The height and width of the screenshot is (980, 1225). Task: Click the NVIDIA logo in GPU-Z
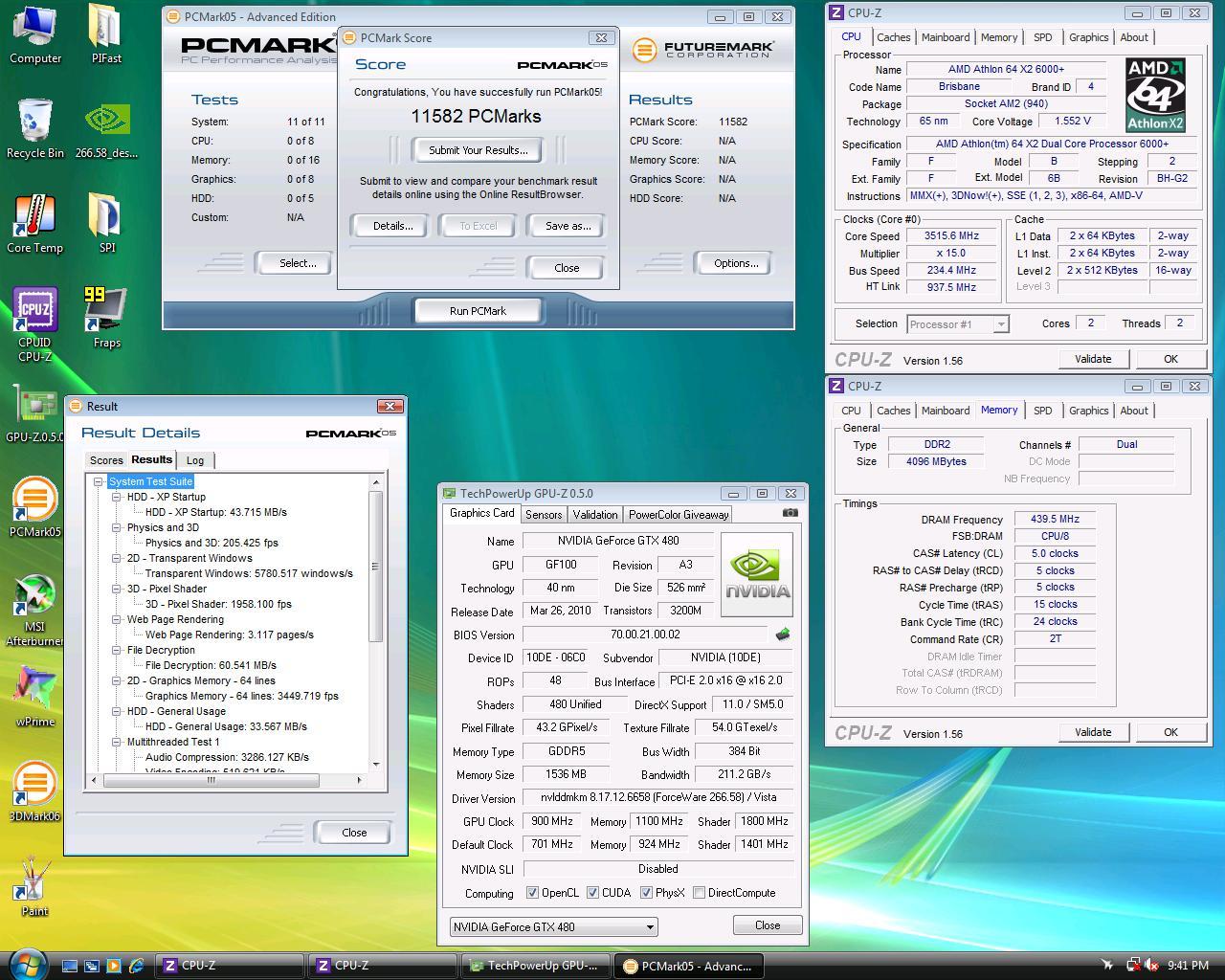[x=756, y=574]
